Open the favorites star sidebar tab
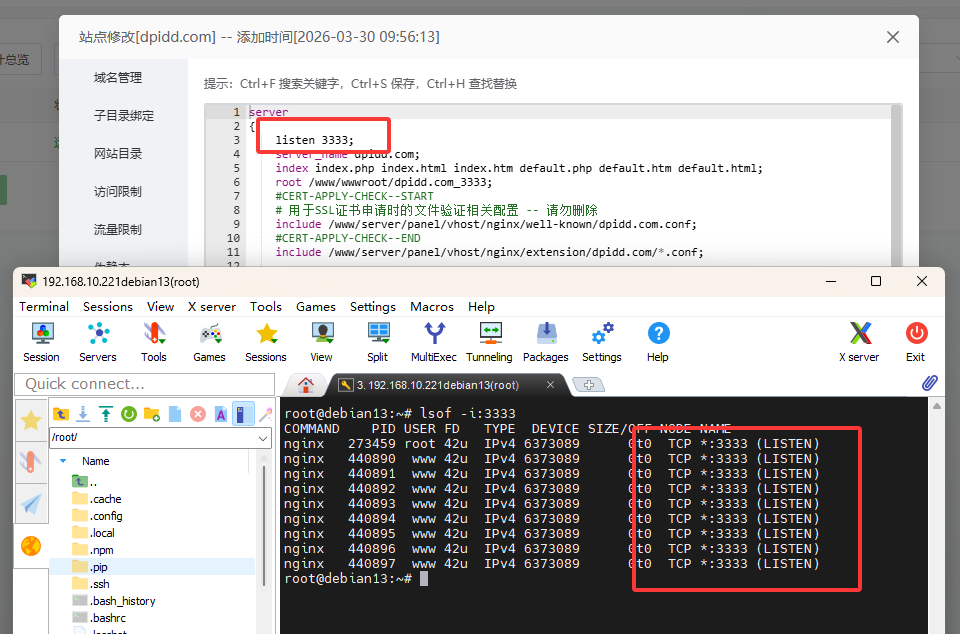 31,420
